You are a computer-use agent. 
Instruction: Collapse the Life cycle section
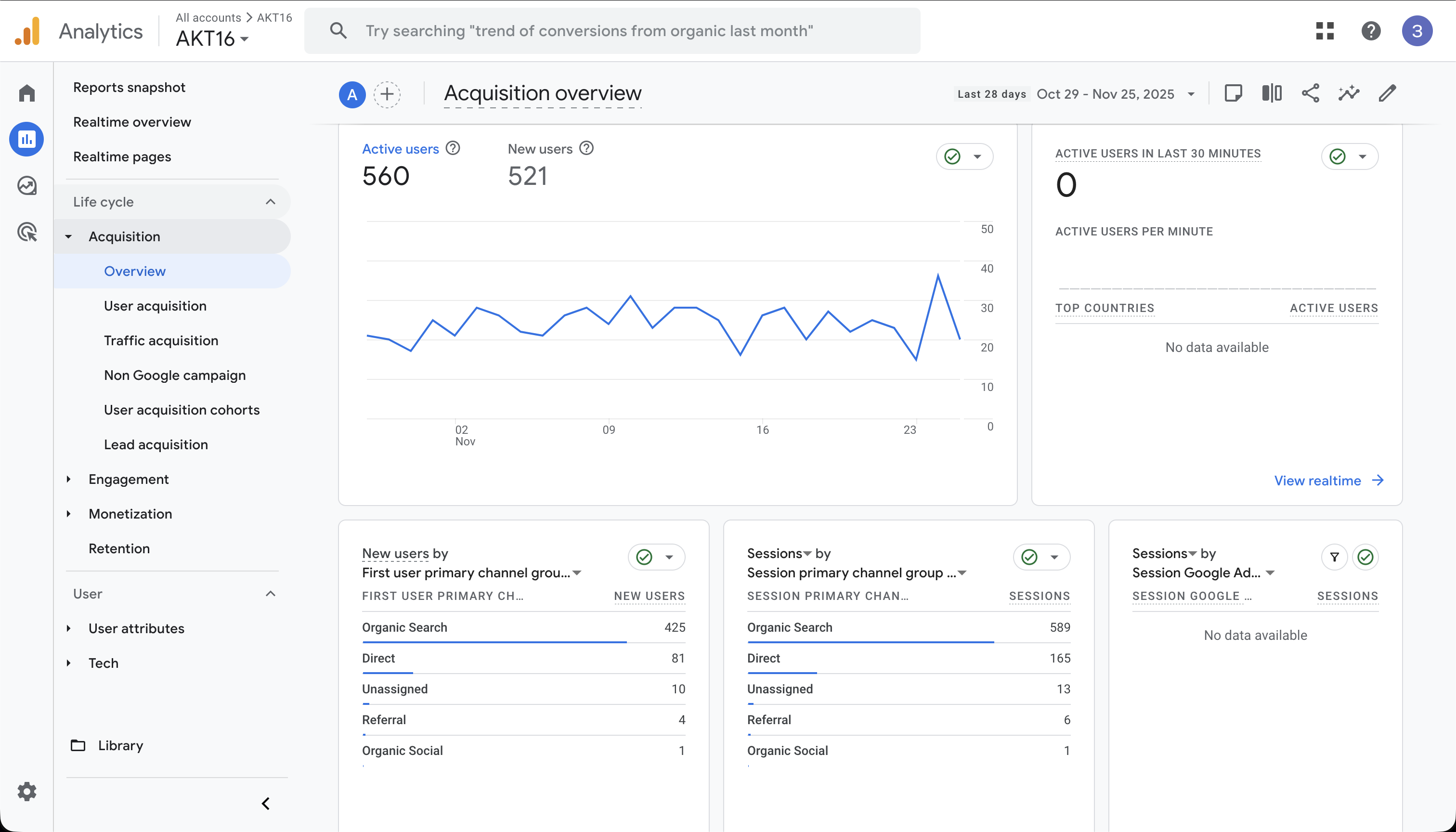270,202
